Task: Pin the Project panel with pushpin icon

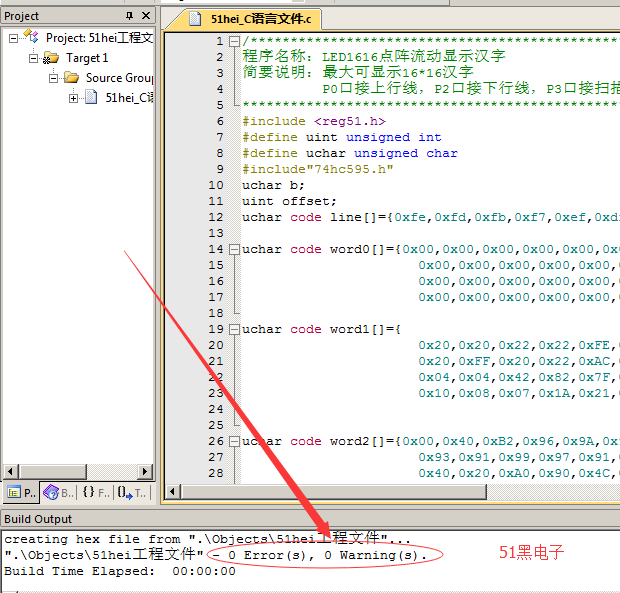Action: 129,16
